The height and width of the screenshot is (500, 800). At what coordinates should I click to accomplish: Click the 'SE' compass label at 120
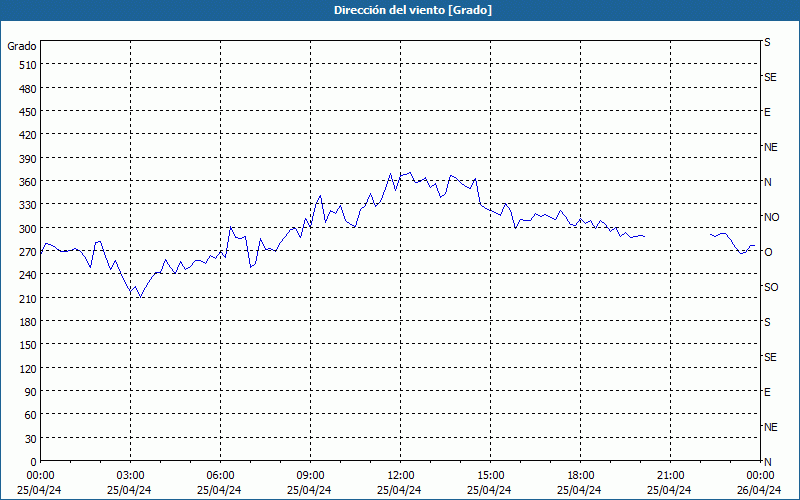[770, 357]
